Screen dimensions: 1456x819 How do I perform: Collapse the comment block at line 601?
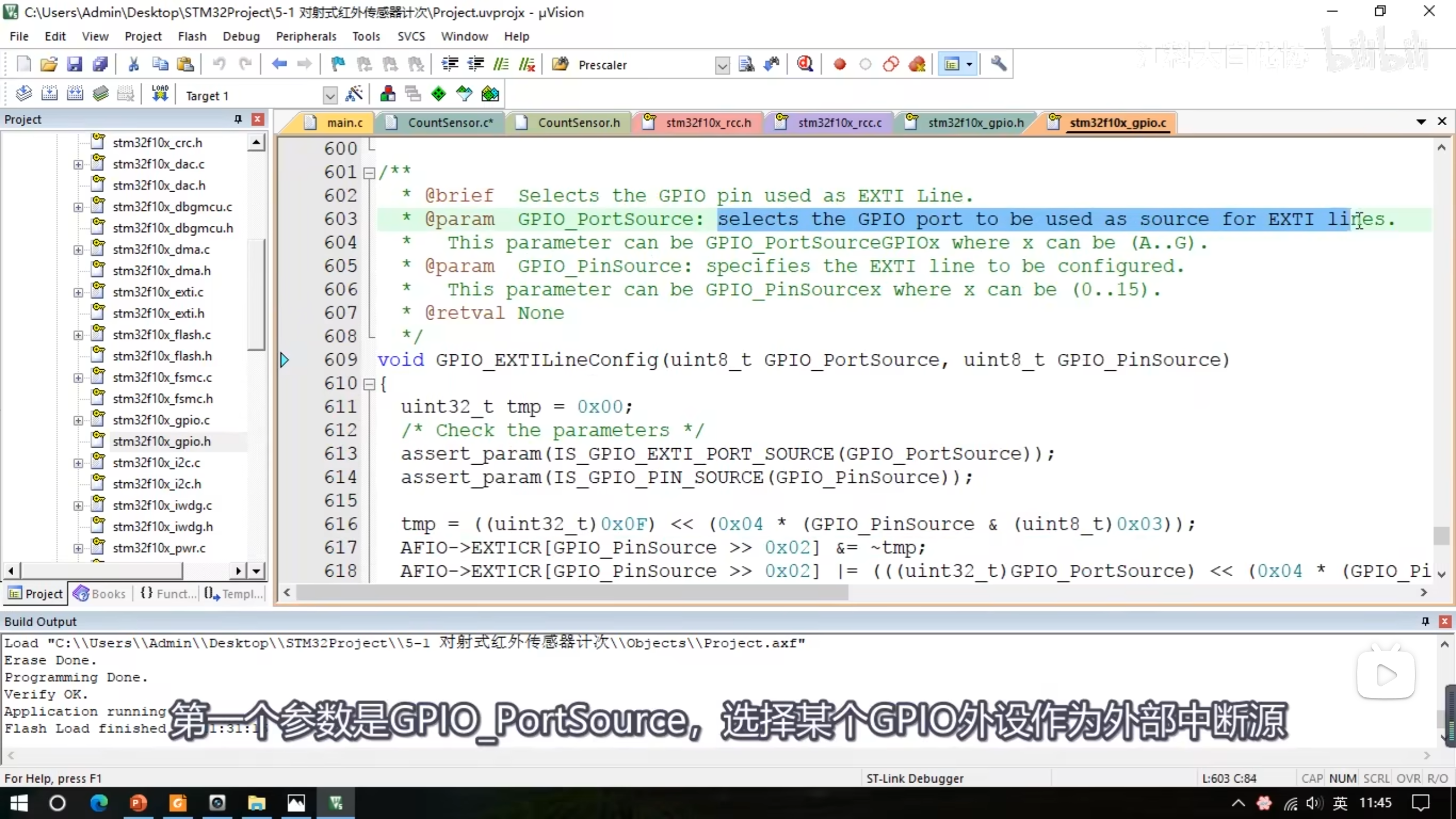(369, 172)
